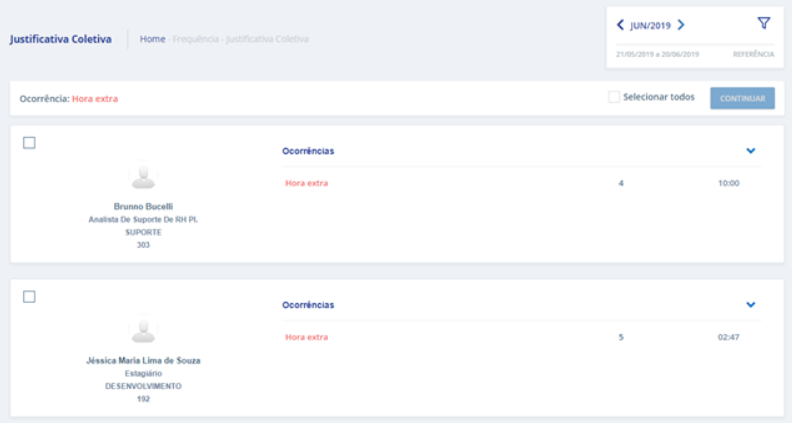Click Jéssica Maria Lima de Souza's avatar
Image resolution: width=792 pixels, height=423 pixels.
coord(144,330)
